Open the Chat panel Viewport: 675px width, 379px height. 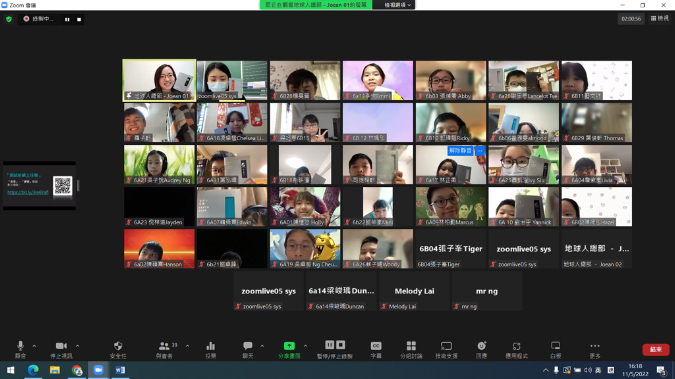(248, 349)
